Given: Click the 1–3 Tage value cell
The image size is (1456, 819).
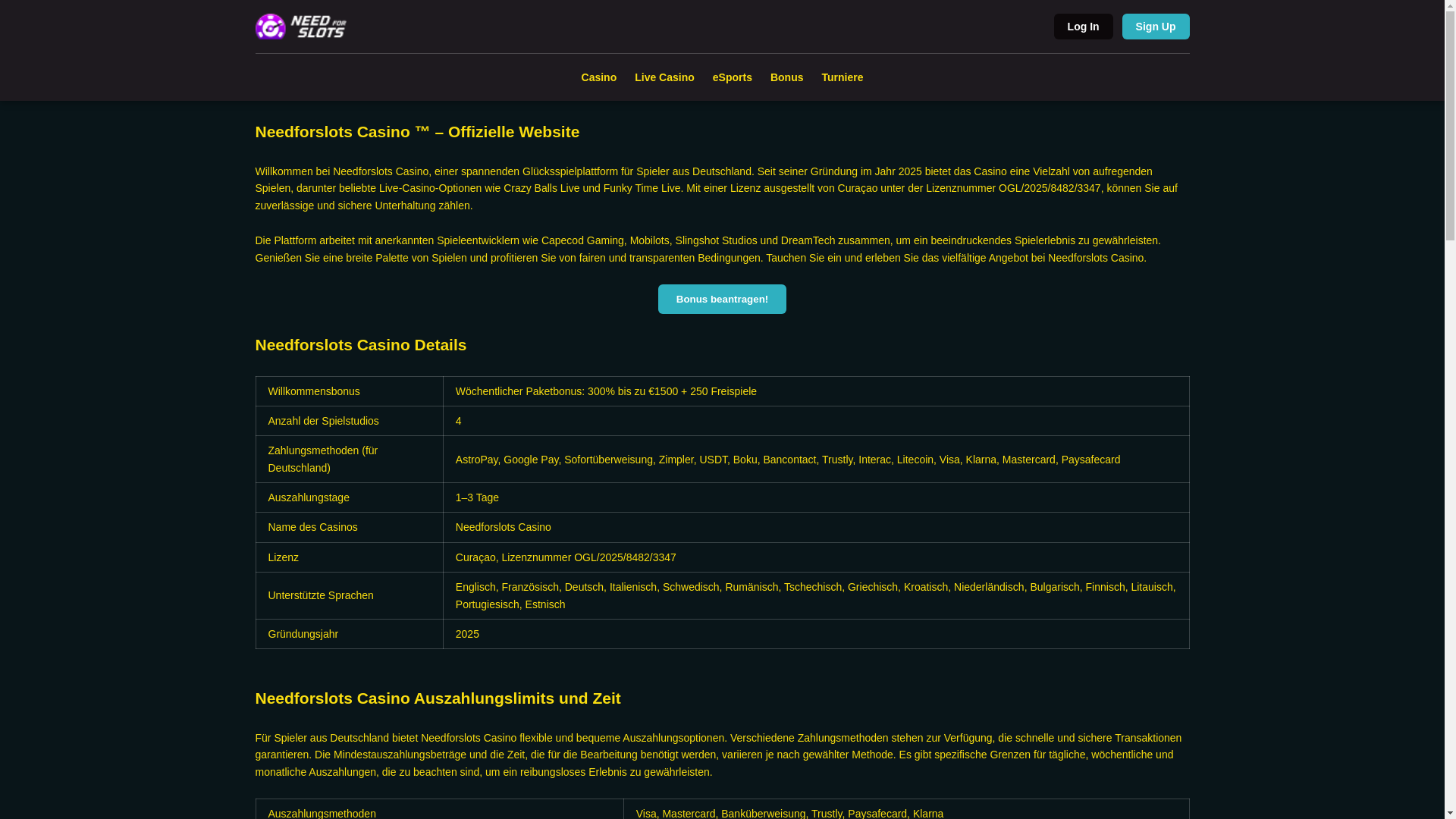Looking at the screenshot, I should click(x=816, y=497).
